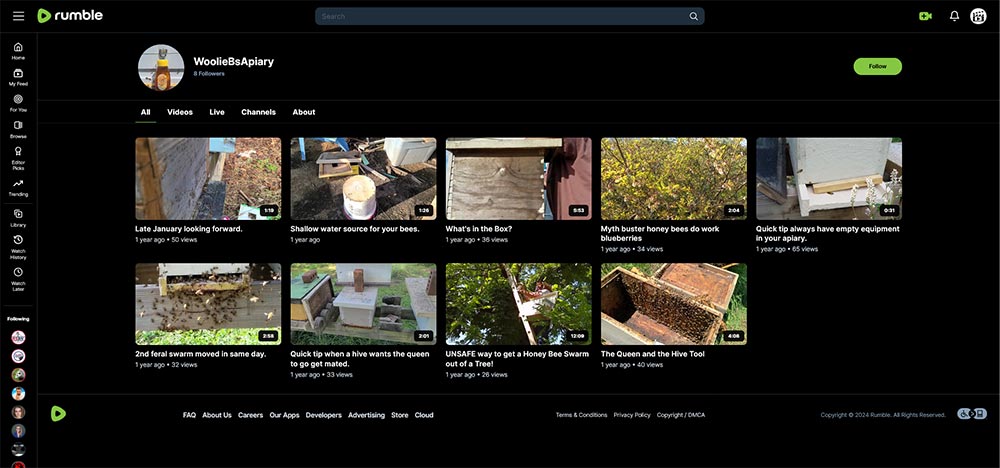Switch to the About tab

(x=304, y=112)
